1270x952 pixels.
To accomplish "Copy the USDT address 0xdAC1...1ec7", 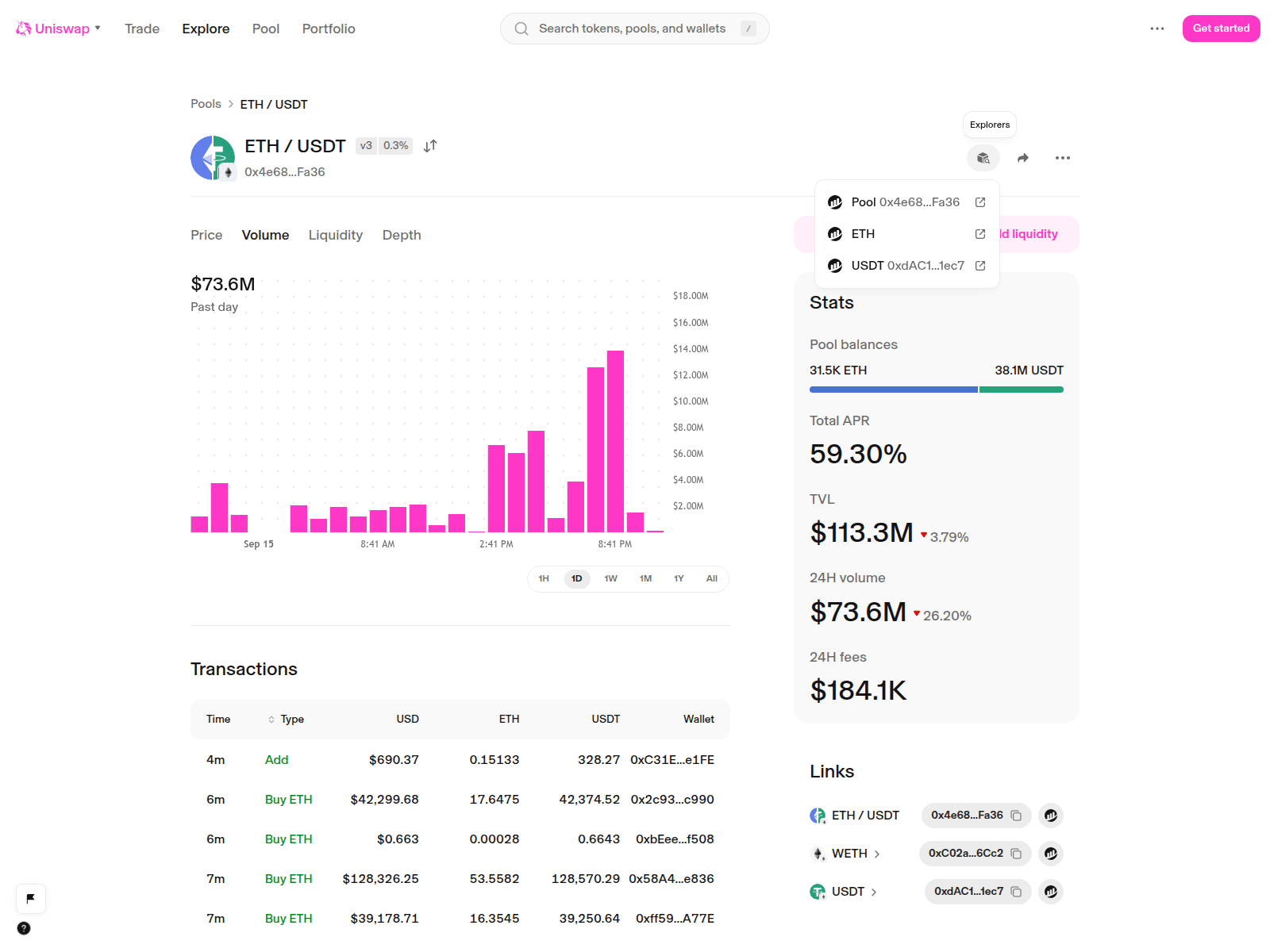I will click(1016, 892).
